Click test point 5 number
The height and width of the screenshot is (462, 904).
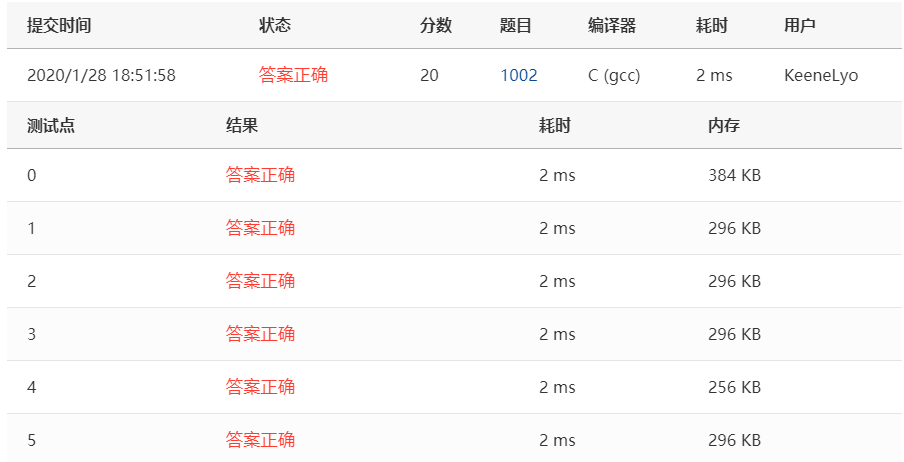pos(32,441)
